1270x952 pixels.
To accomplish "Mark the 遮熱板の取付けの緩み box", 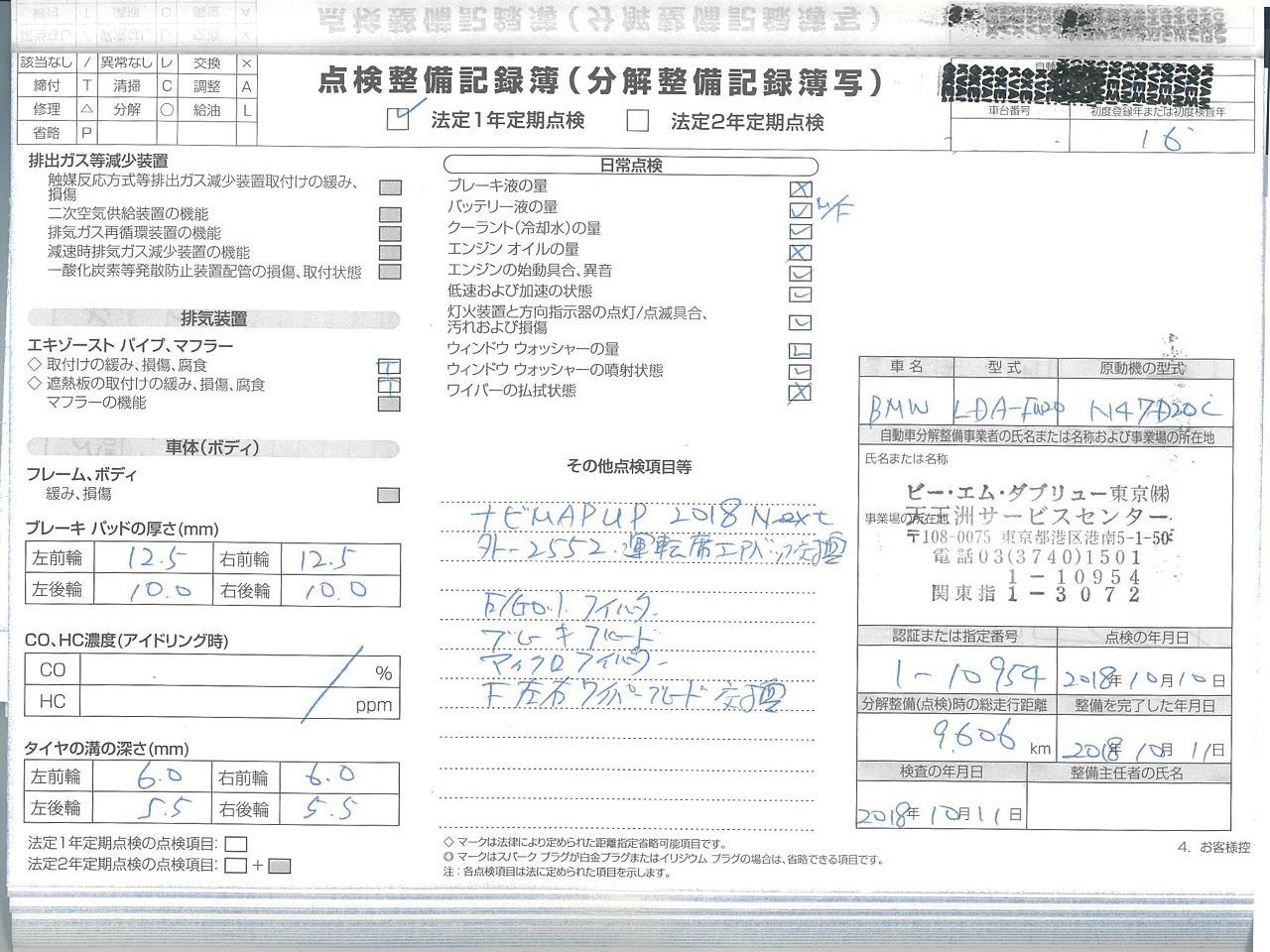I will point(390,385).
